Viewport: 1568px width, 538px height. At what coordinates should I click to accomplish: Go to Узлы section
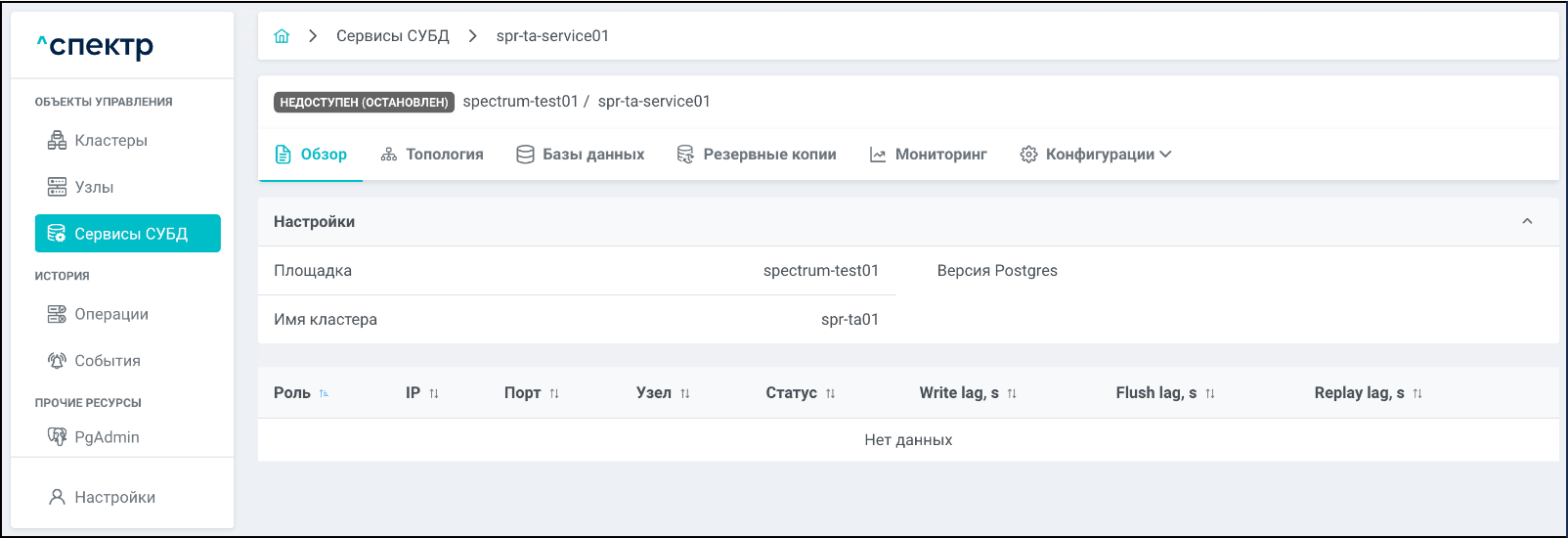click(x=94, y=187)
